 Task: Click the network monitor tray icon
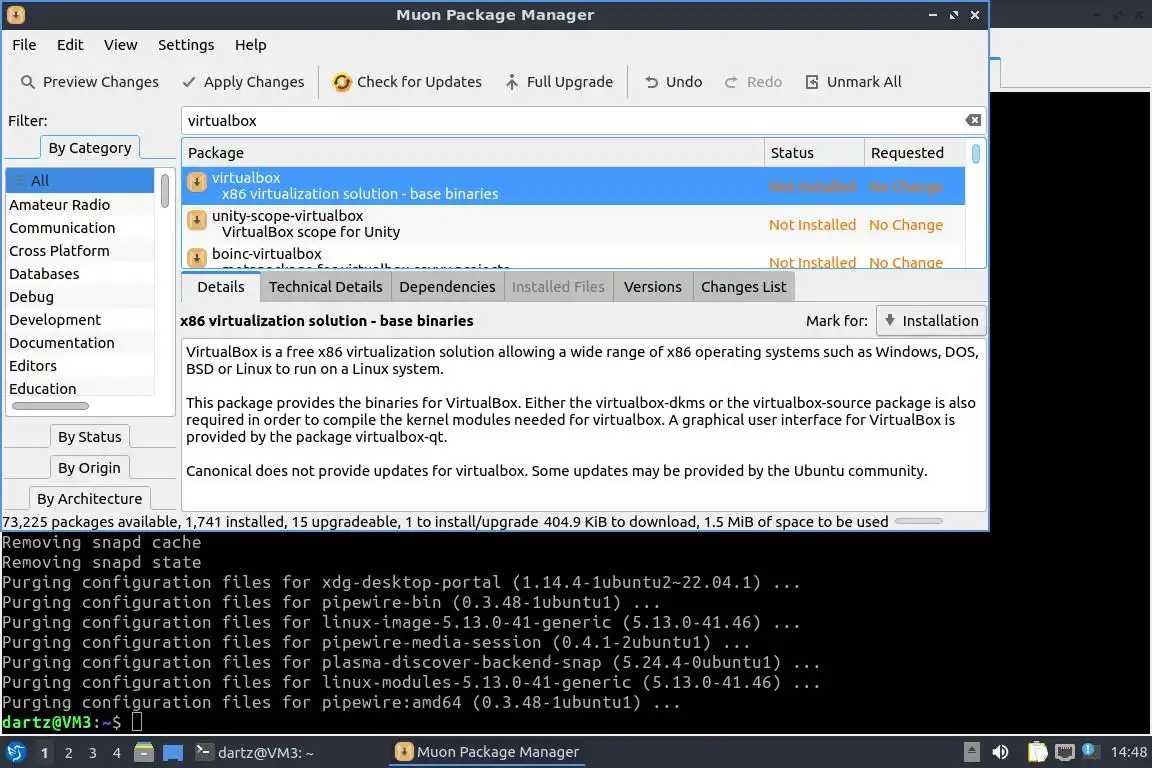tap(1064, 752)
